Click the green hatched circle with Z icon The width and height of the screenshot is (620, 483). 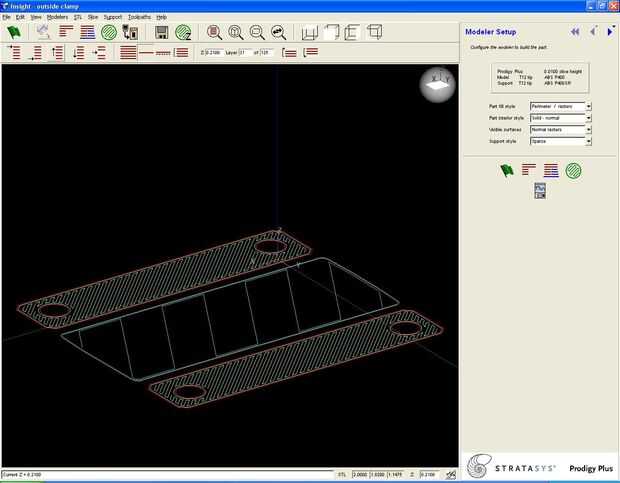coord(183,32)
